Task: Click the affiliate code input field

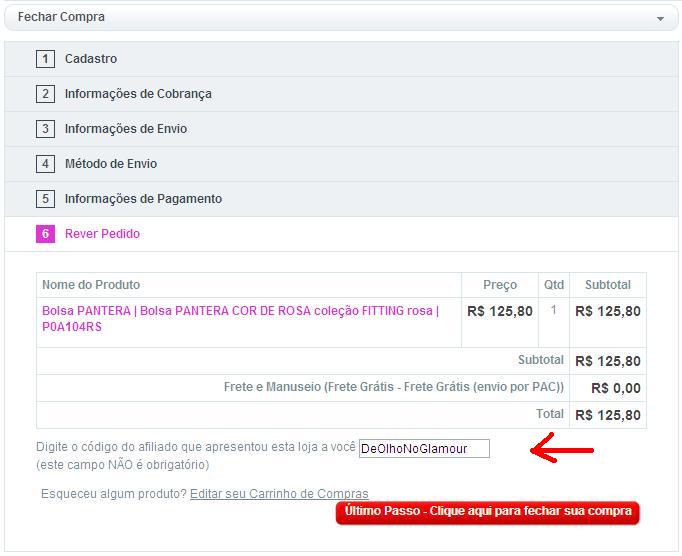Action: (424, 449)
